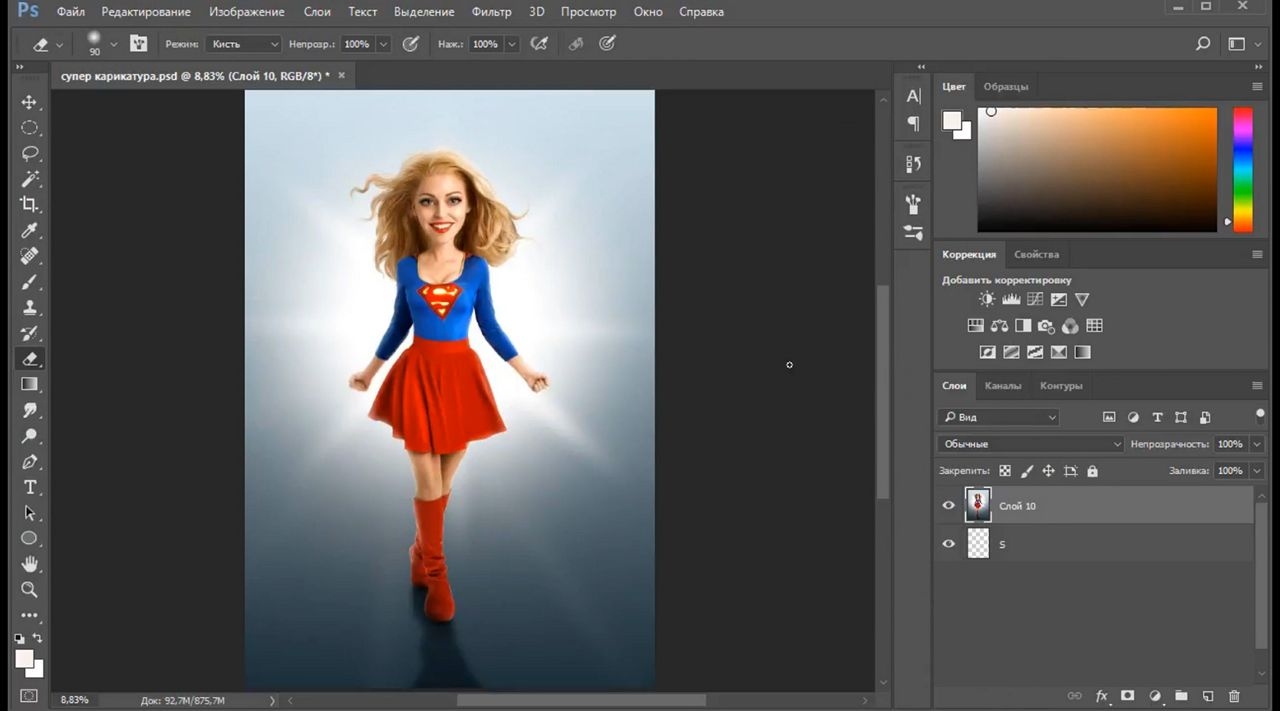
Task: Select the Eyedropper tool
Action: coord(29,230)
